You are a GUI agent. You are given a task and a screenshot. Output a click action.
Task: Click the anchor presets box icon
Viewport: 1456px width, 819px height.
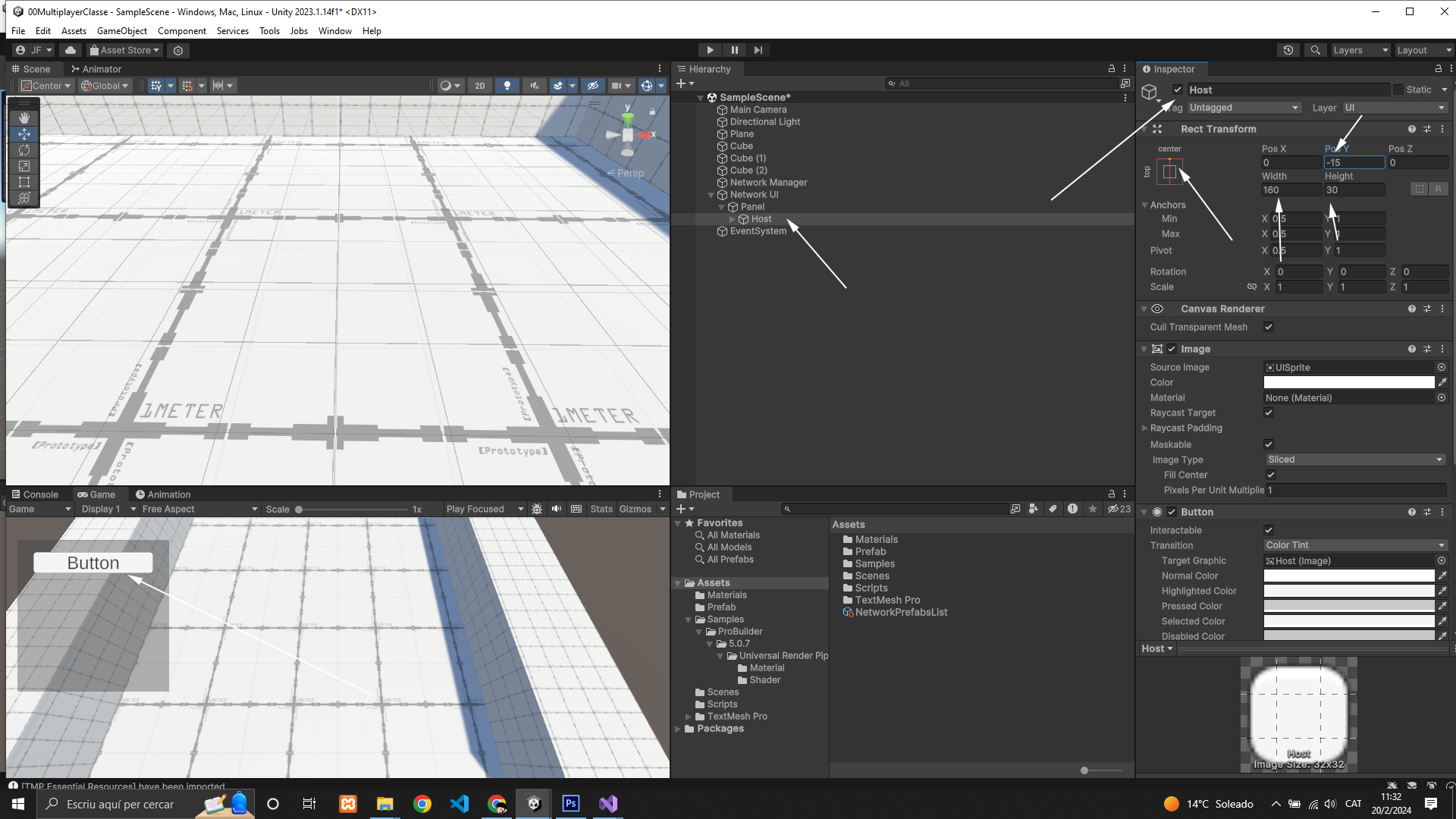click(1169, 171)
